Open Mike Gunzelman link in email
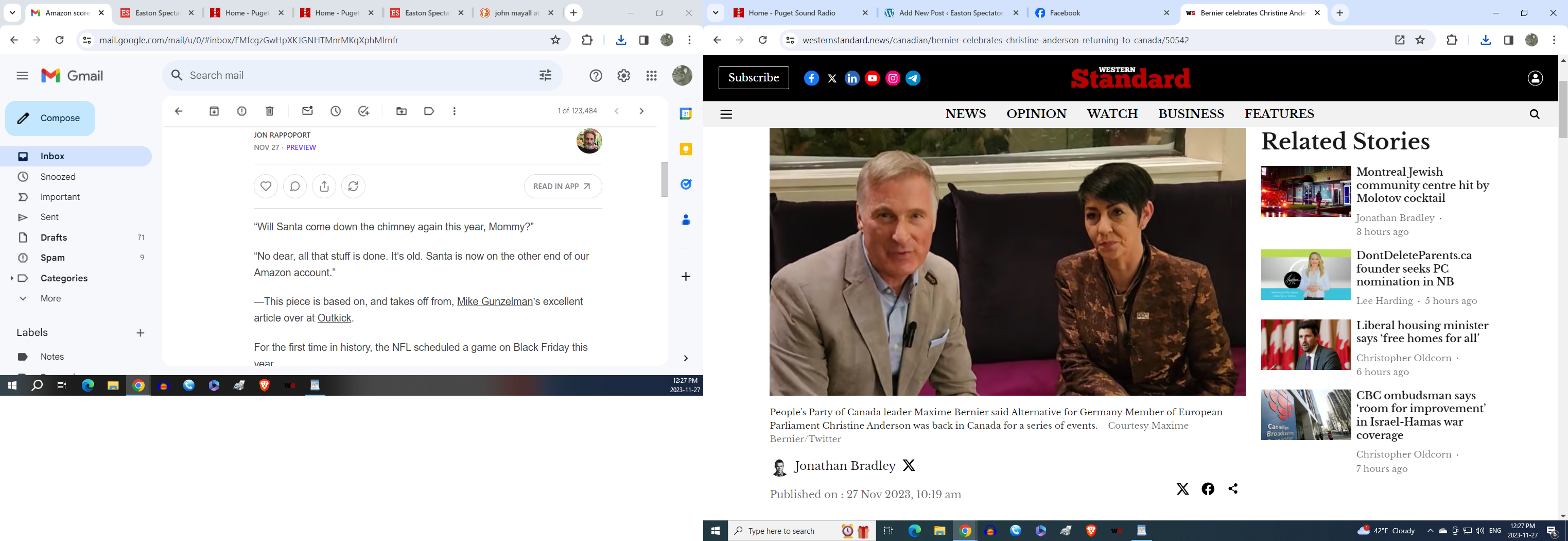The image size is (1568, 541). pos(494,301)
